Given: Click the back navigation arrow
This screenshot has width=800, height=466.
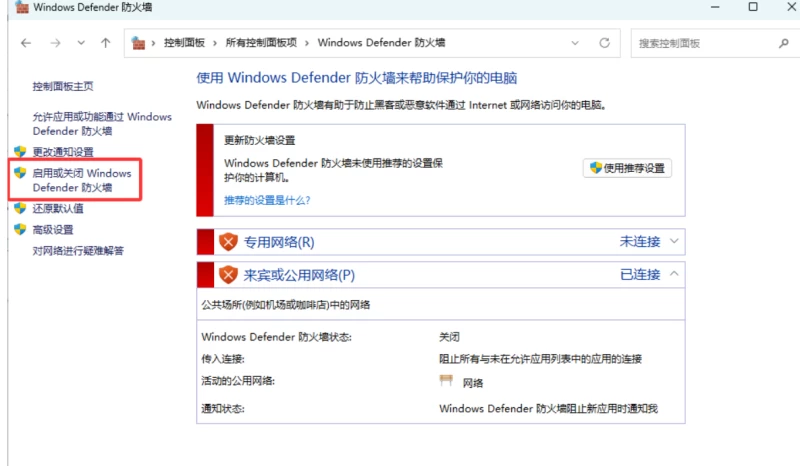Looking at the screenshot, I should [x=26, y=43].
